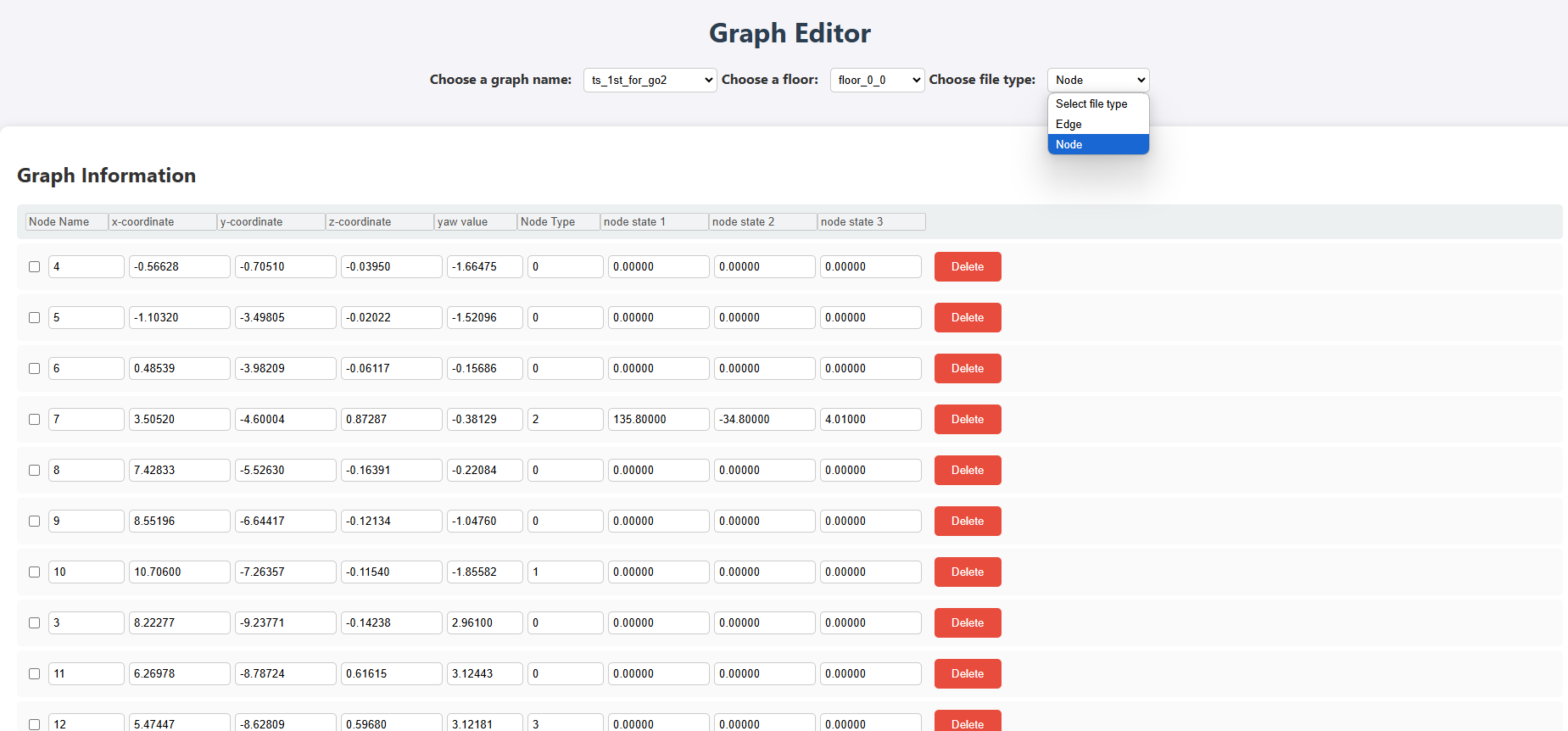Select the checkbox for node 6
The image size is (1568, 731).
34,368
